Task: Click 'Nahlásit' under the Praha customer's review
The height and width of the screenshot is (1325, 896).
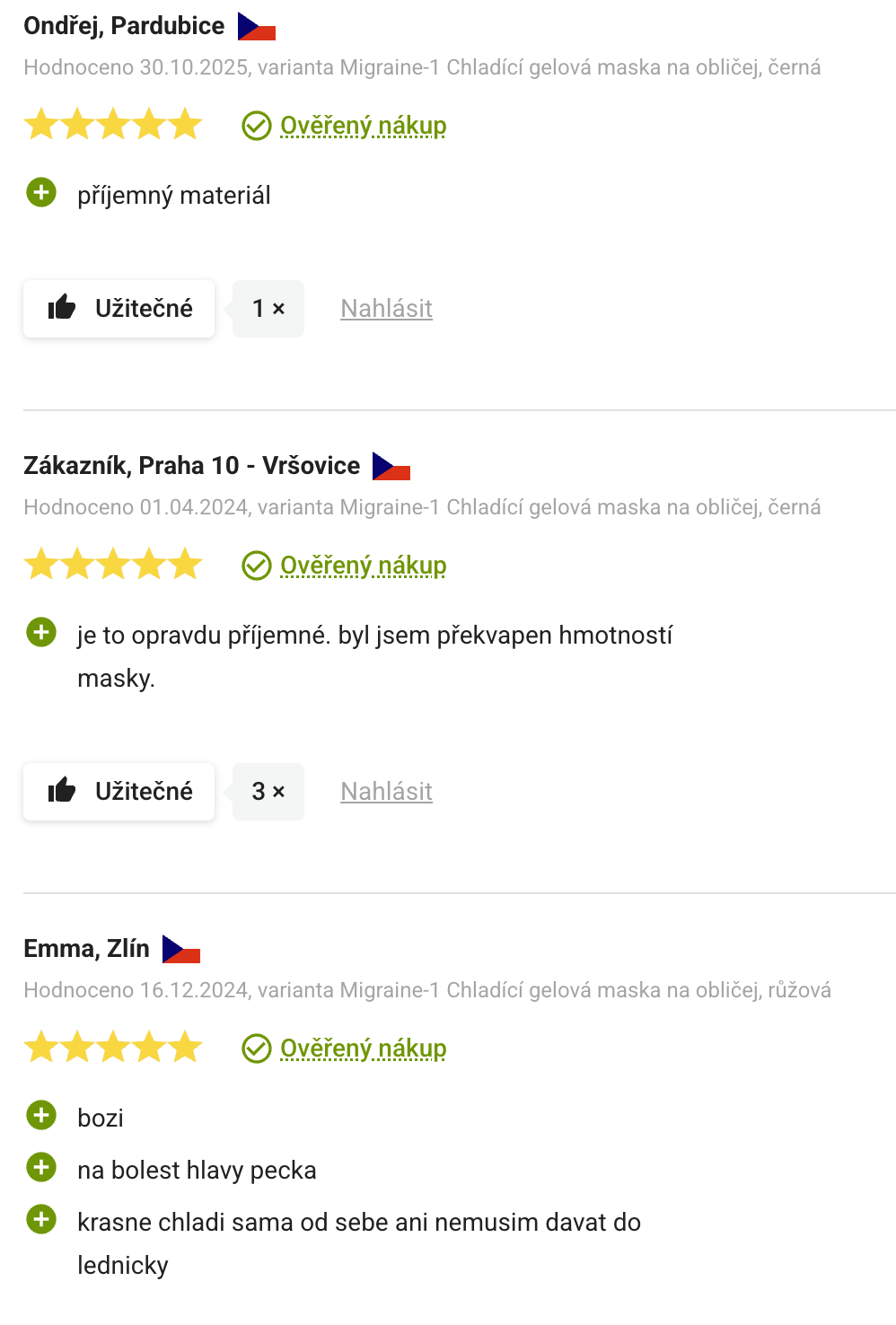Action: 385,791
